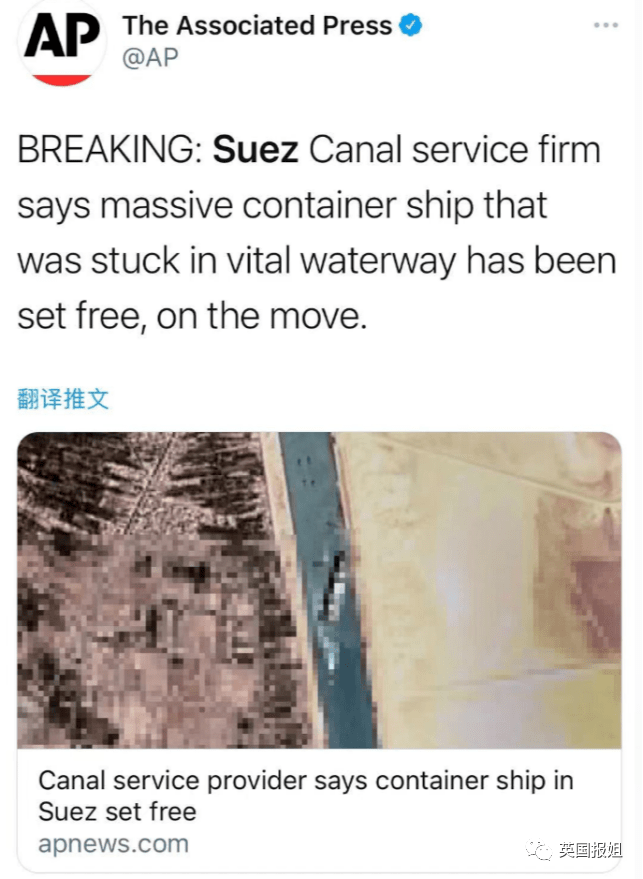
Task: Click the 翻译推文 translate tweet link
Action: tap(63, 399)
